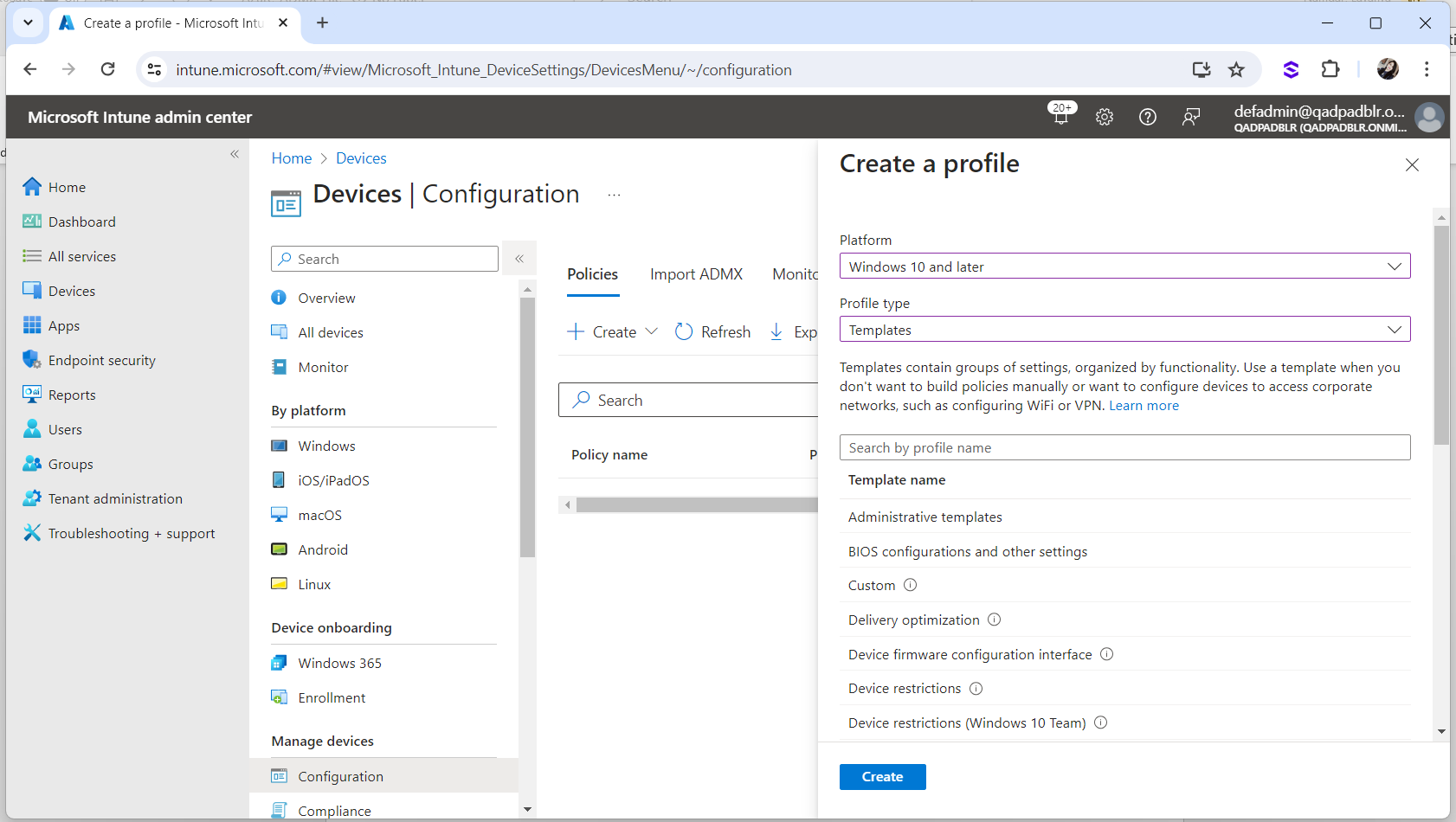Switch to the Monitor tab in Configuration

(x=795, y=274)
